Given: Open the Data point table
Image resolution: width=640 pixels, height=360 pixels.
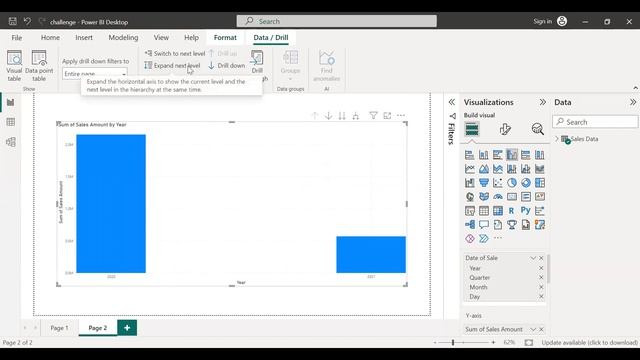Looking at the screenshot, I should click(39, 66).
